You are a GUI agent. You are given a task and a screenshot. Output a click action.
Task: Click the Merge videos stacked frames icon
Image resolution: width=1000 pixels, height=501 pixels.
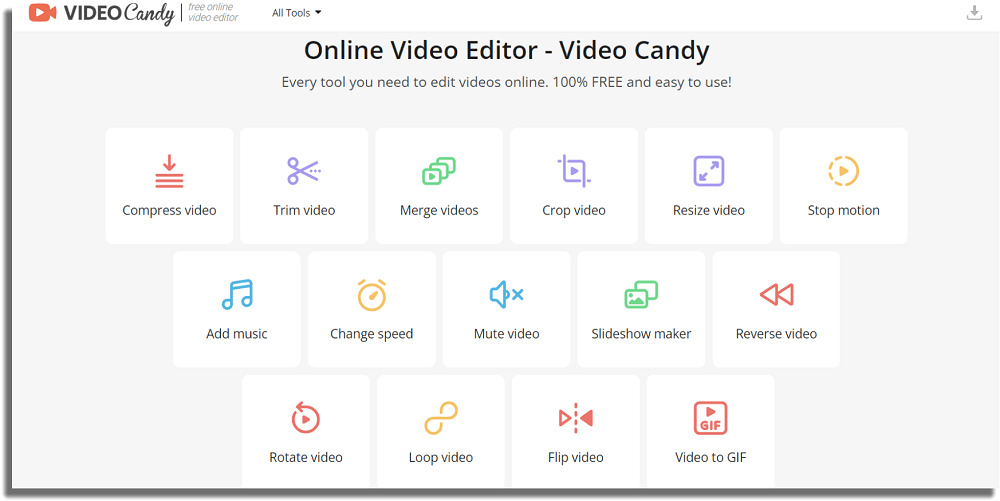pyautogui.click(x=439, y=171)
